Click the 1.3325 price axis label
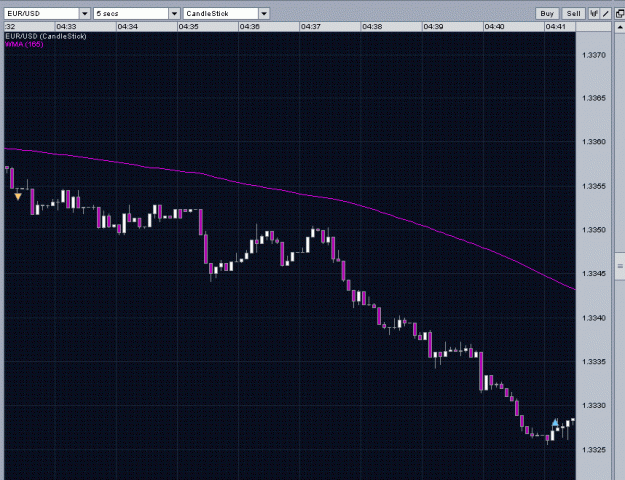Screen dimensions: 625x480 pos(594,450)
